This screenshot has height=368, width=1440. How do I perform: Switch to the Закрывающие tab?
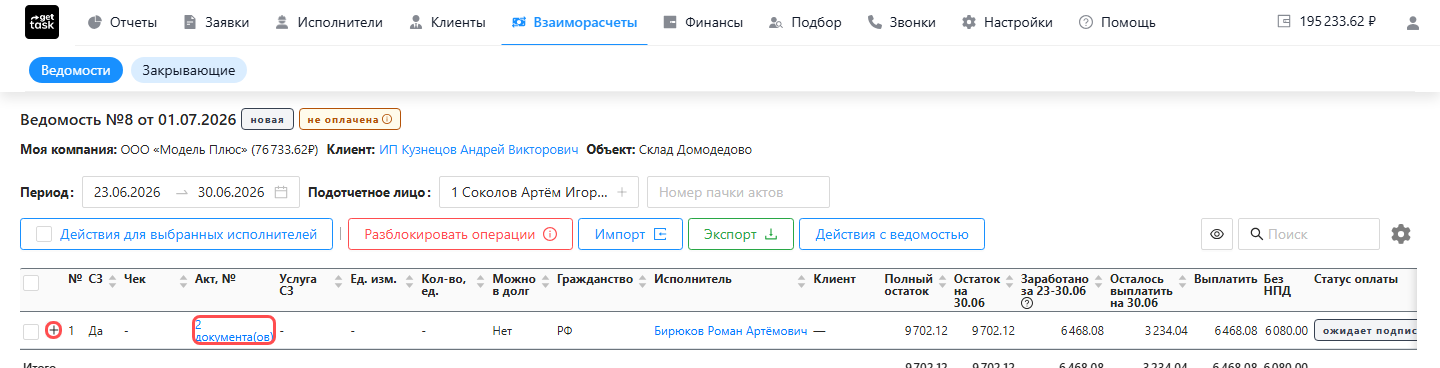(189, 70)
